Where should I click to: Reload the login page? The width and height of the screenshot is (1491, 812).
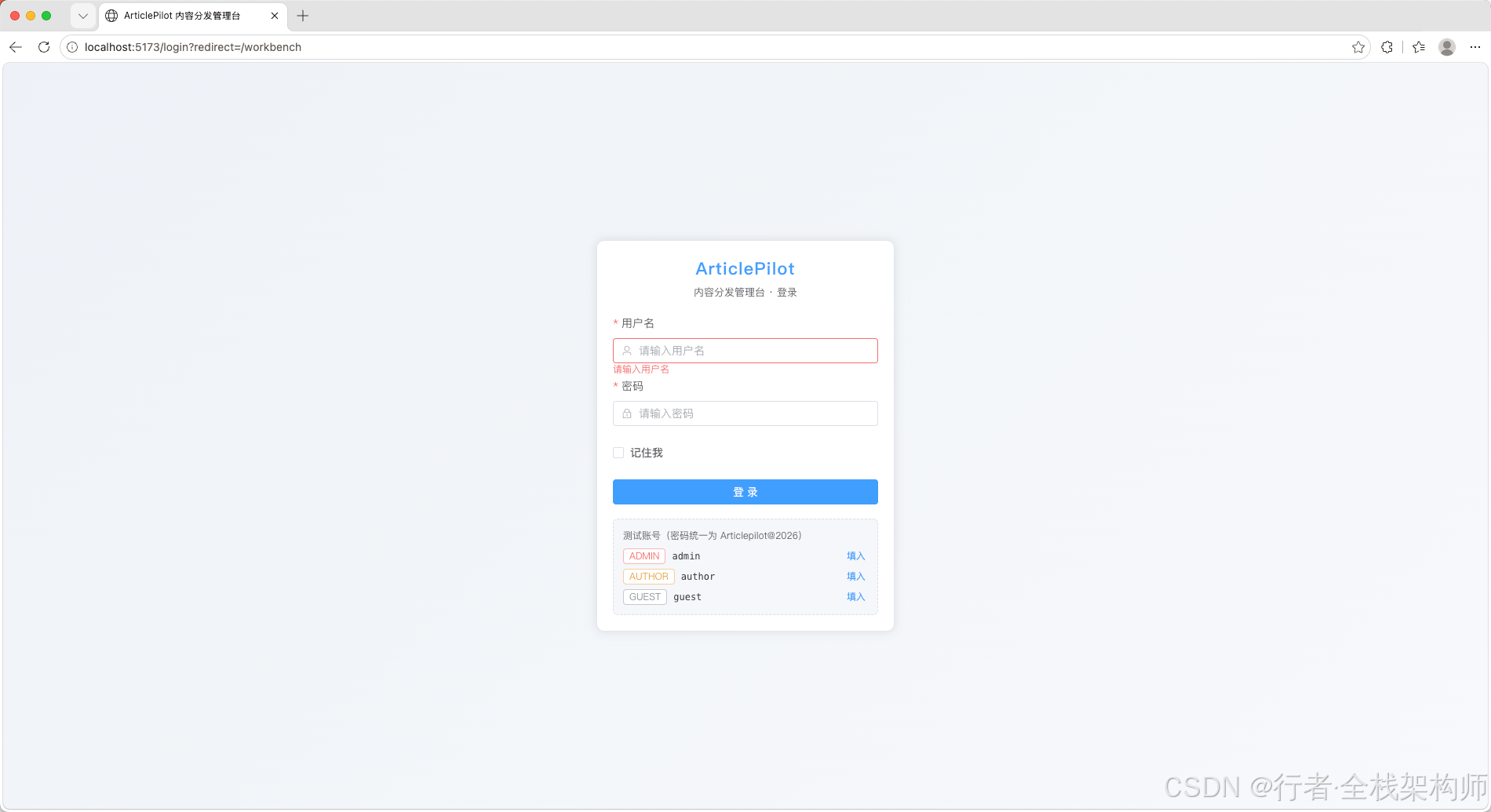pos(44,47)
